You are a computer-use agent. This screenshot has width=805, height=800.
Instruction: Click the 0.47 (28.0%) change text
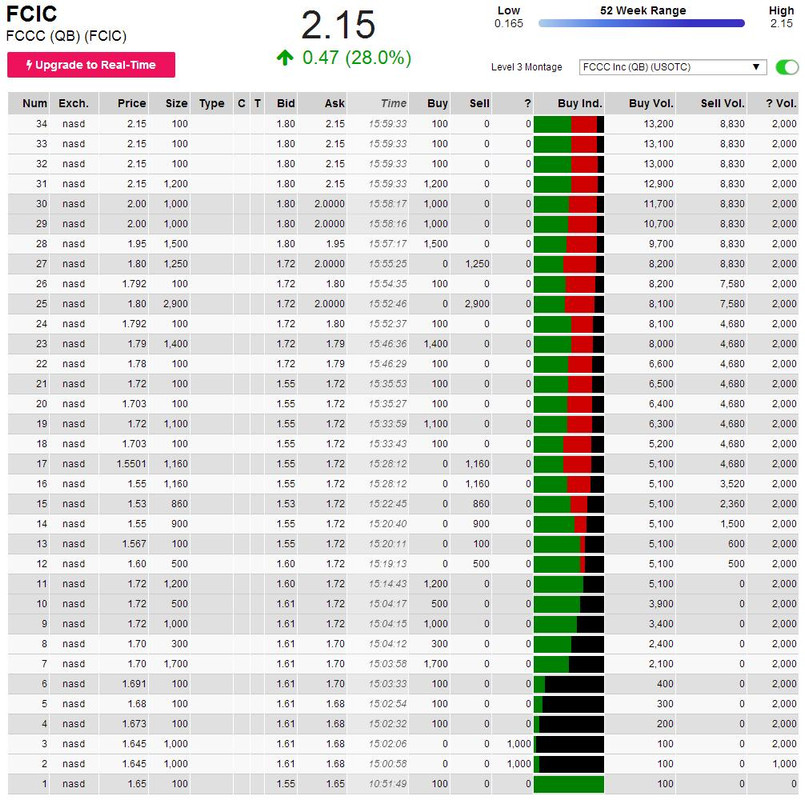coord(357,58)
